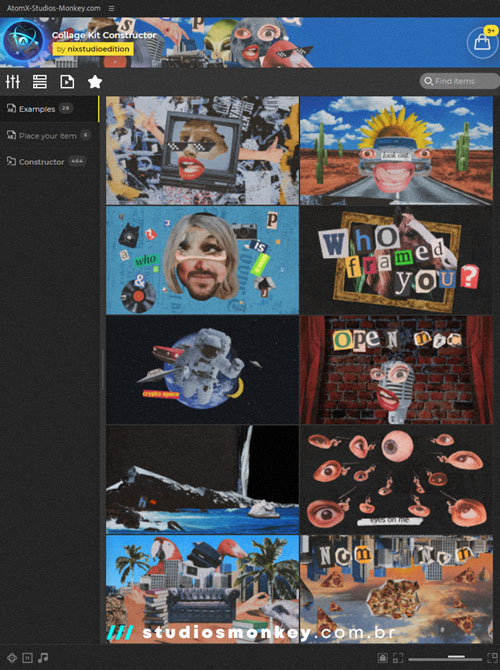This screenshot has height=670, width=500.
Task: Click the Find items search field
Action: 459,81
